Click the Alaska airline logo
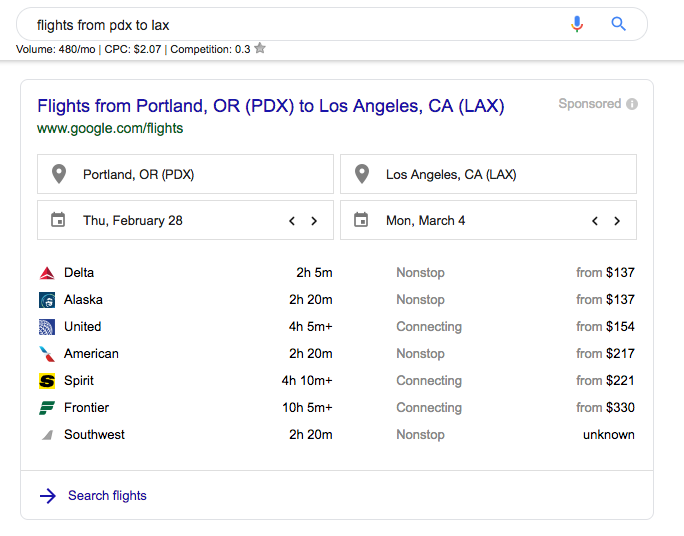 47,300
